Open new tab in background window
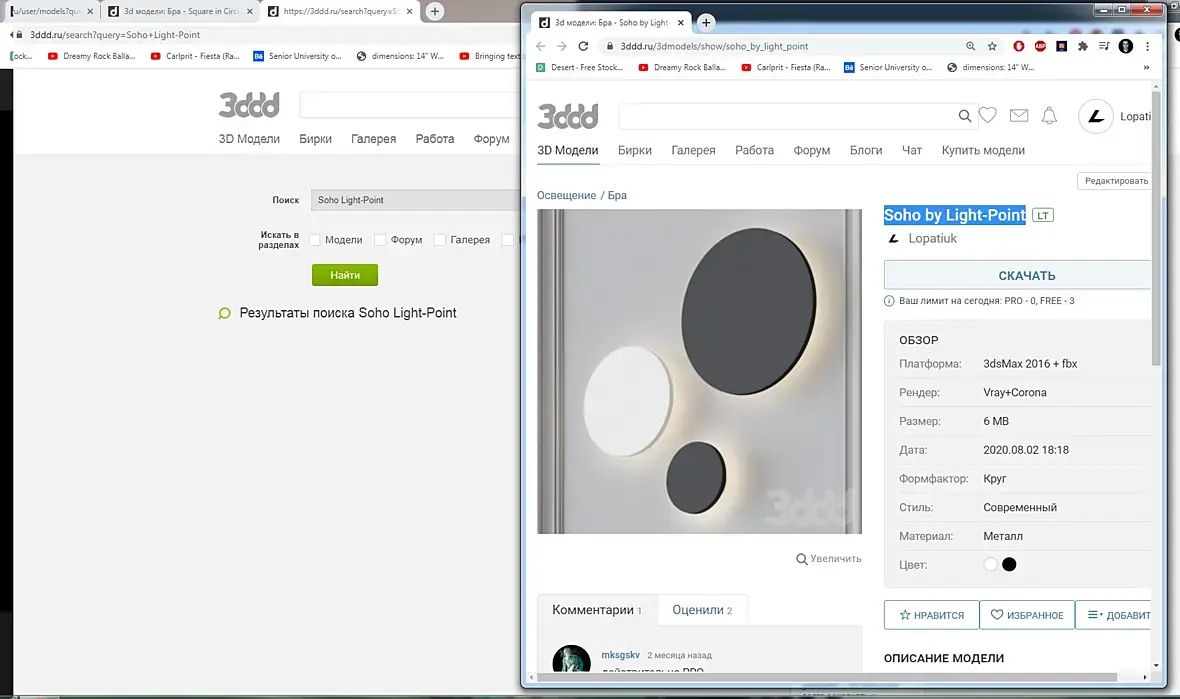Image resolution: width=1180 pixels, height=699 pixels. 434,11
